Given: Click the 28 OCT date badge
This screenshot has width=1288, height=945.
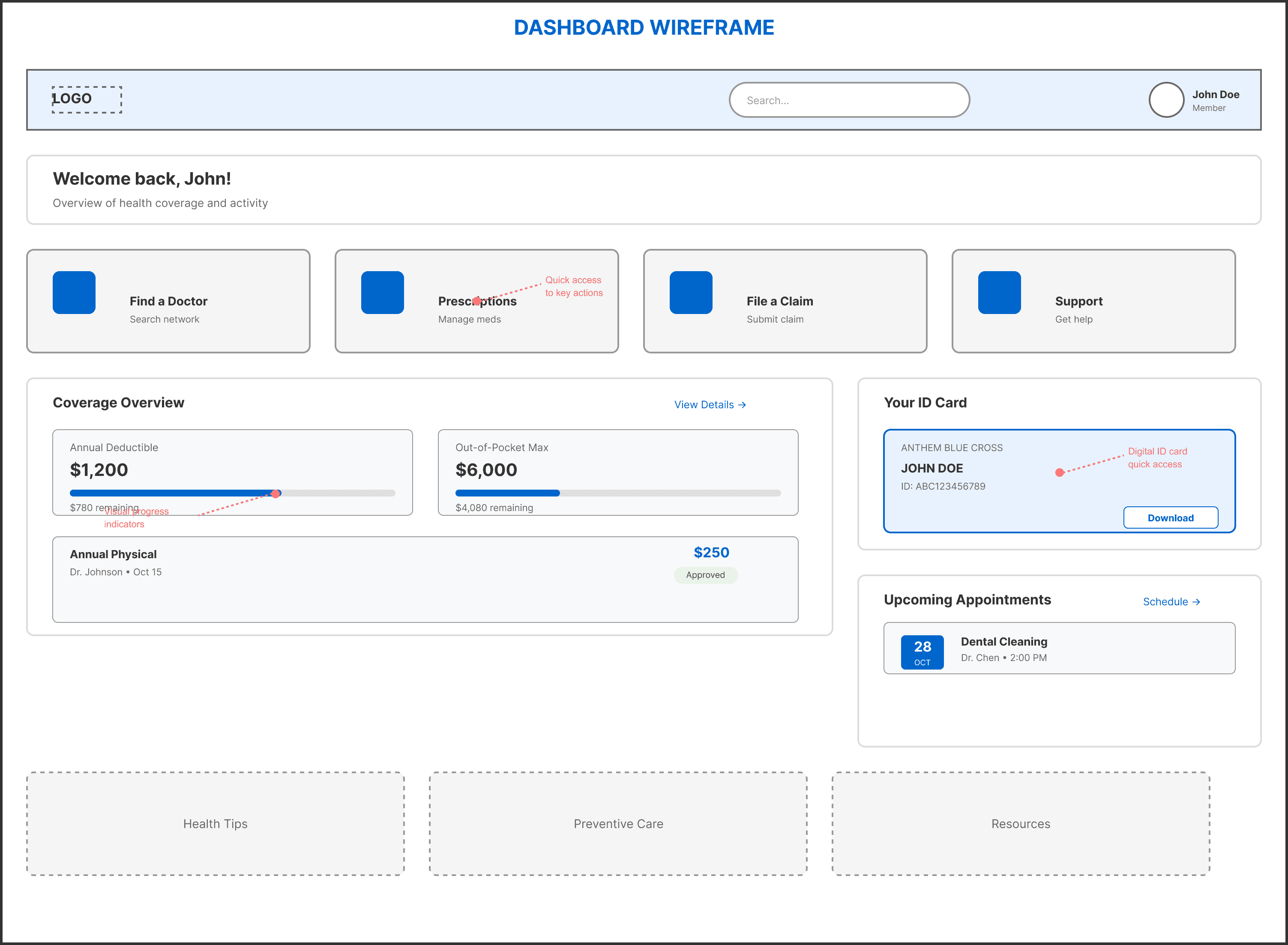Looking at the screenshot, I should 922,652.
